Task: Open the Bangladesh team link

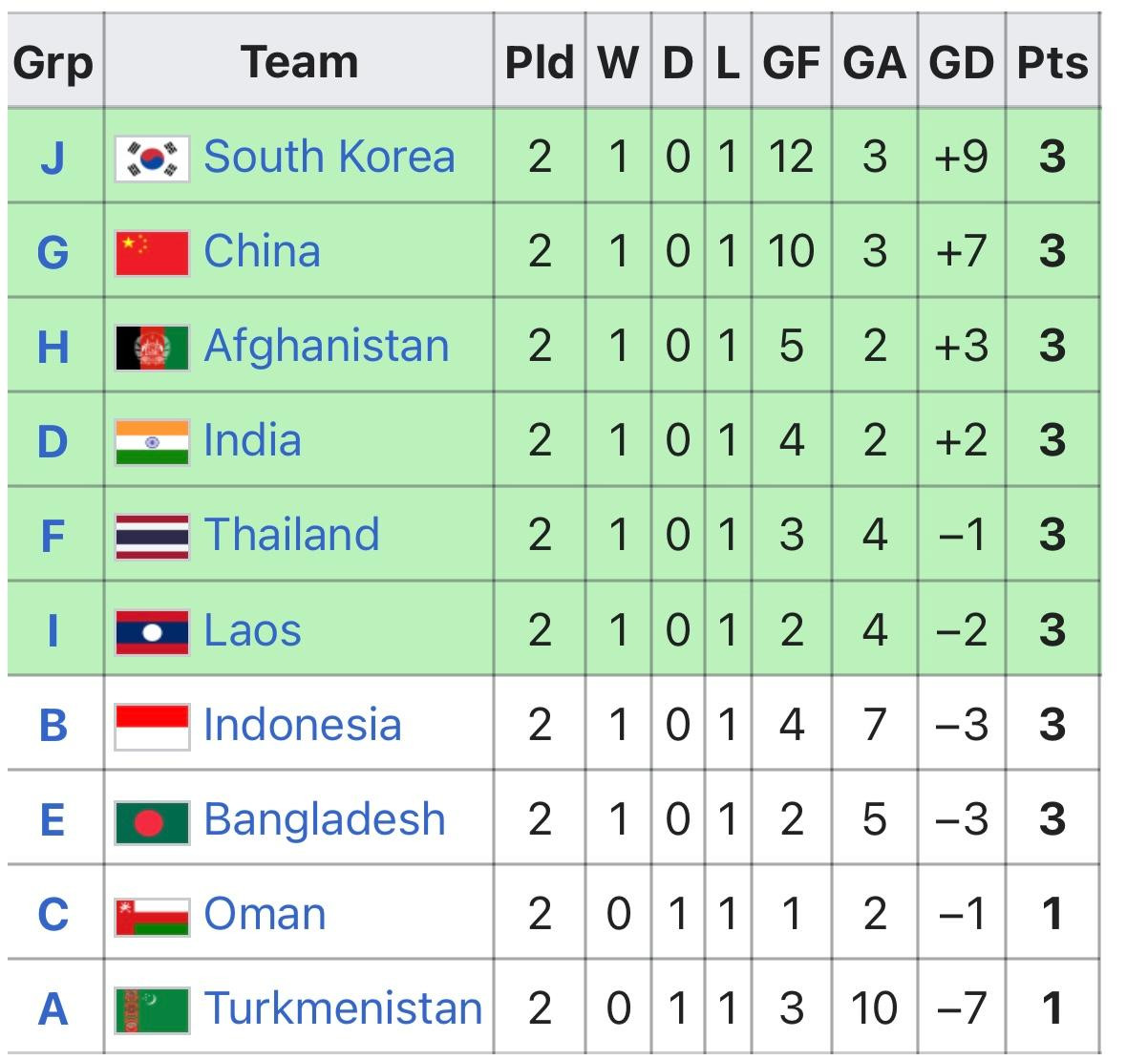Action: click(325, 819)
